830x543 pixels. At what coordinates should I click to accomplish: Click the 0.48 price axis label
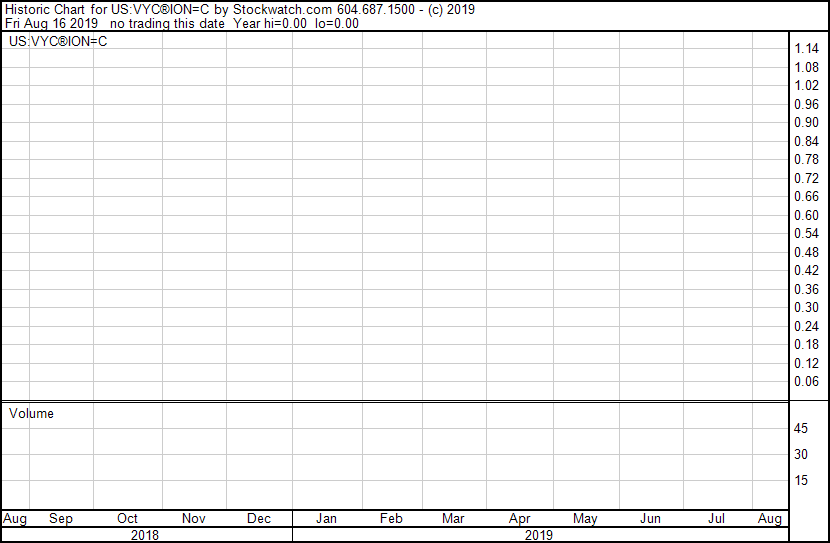[806, 252]
